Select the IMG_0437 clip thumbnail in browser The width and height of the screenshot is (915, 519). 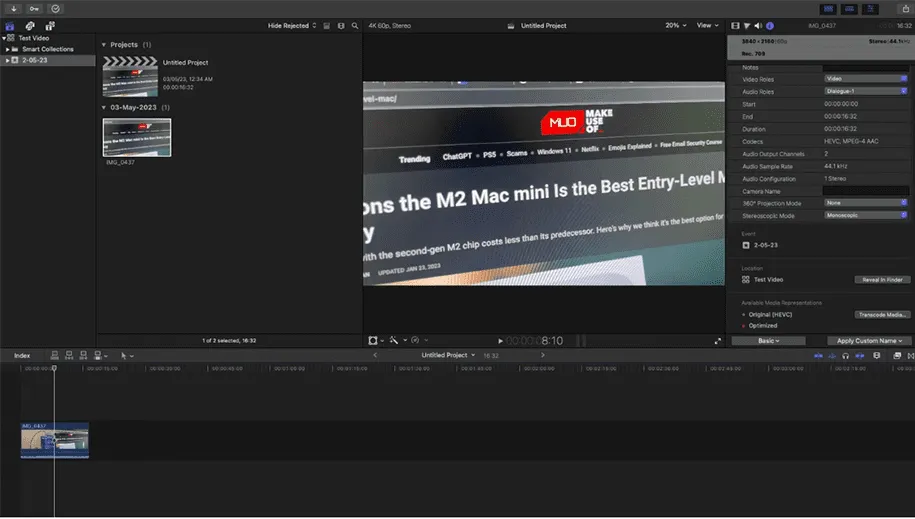137,138
